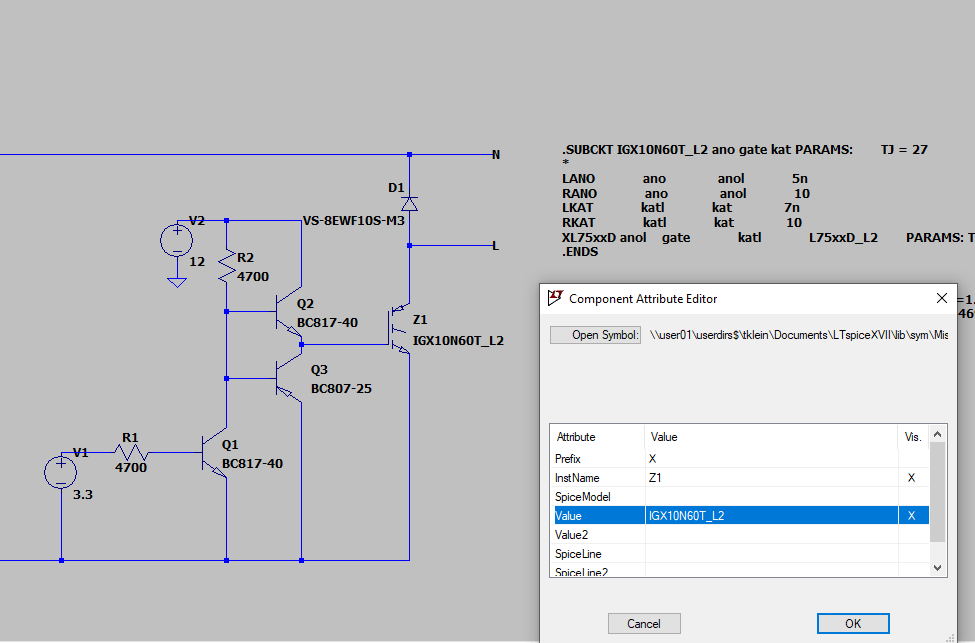Viewport: 975px width, 643px height.
Task: Click the Cancel button
Action: click(644, 622)
